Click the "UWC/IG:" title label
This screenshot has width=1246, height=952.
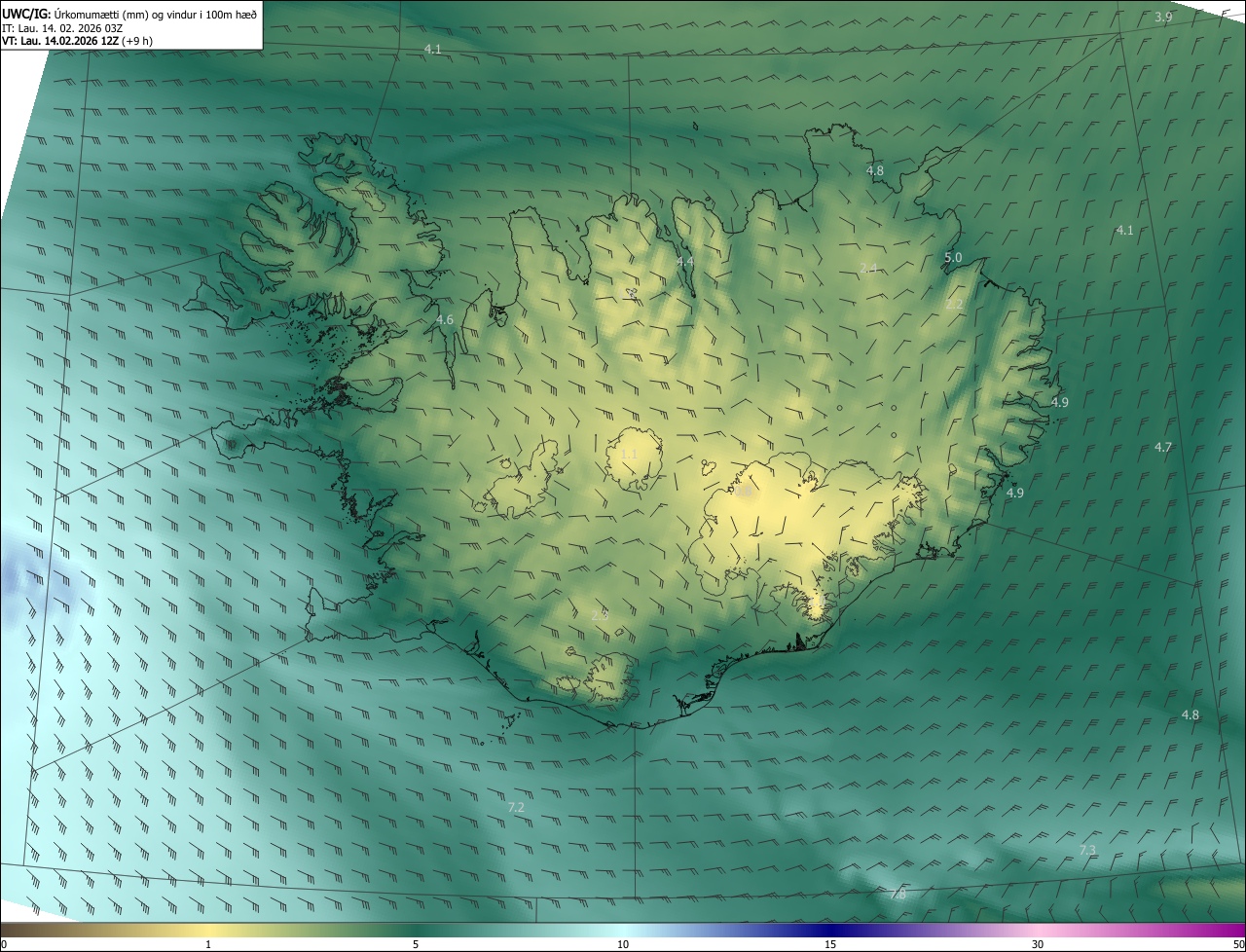click(x=26, y=13)
